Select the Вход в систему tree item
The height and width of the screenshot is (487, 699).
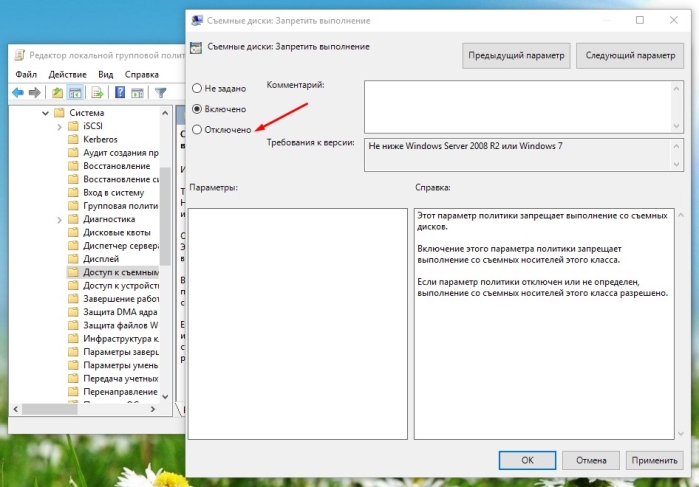tap(113, 193)
